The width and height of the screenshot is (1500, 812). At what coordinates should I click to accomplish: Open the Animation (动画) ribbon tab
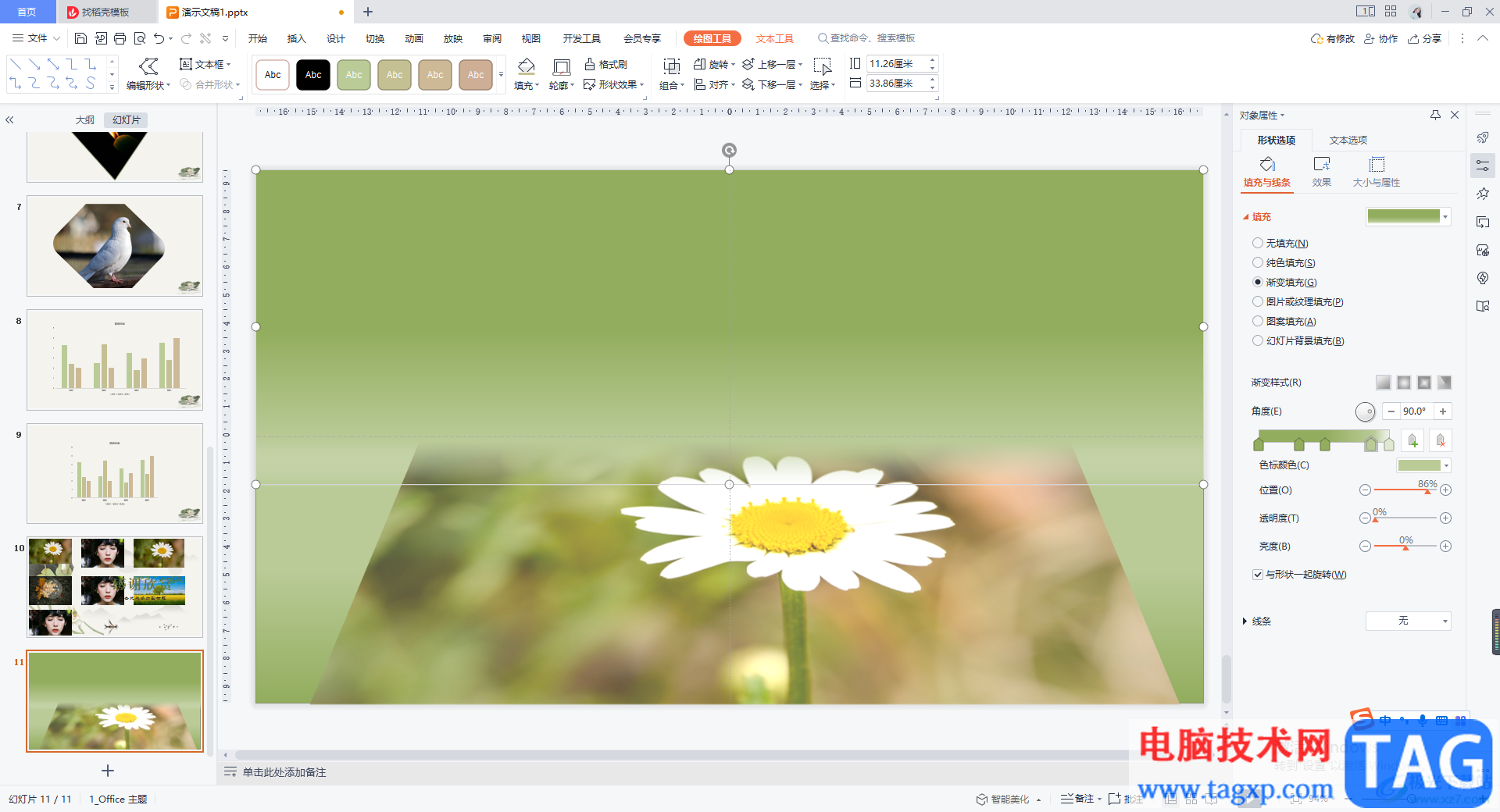click(x=414, y=38)
